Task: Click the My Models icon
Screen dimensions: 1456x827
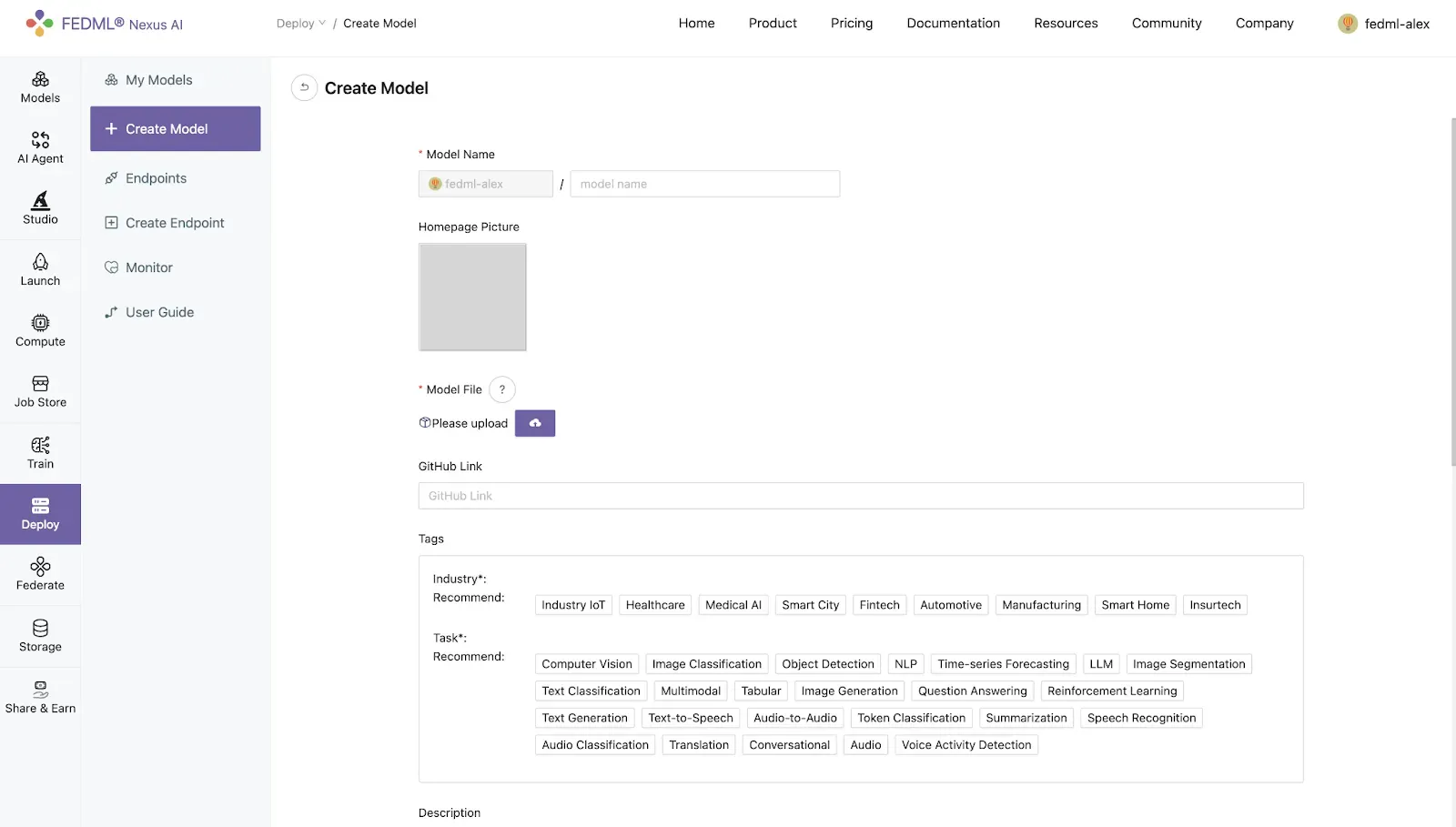Action: point(111,80)
